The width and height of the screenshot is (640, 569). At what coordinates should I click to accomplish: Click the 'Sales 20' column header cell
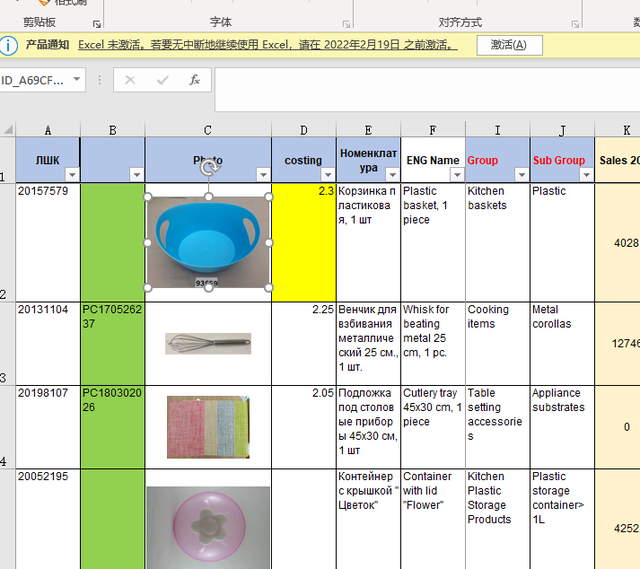[618, 160]
